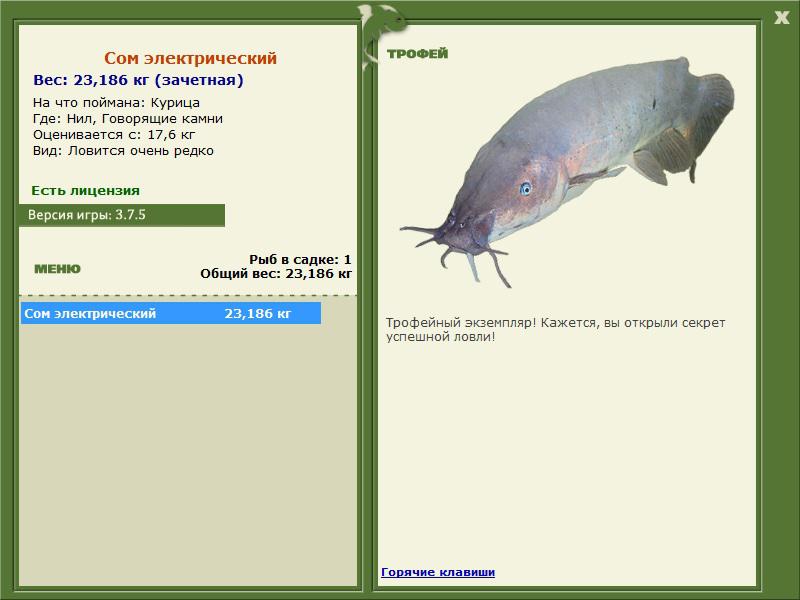Select Сом электрический row in catch list

[x=171, y=313]
